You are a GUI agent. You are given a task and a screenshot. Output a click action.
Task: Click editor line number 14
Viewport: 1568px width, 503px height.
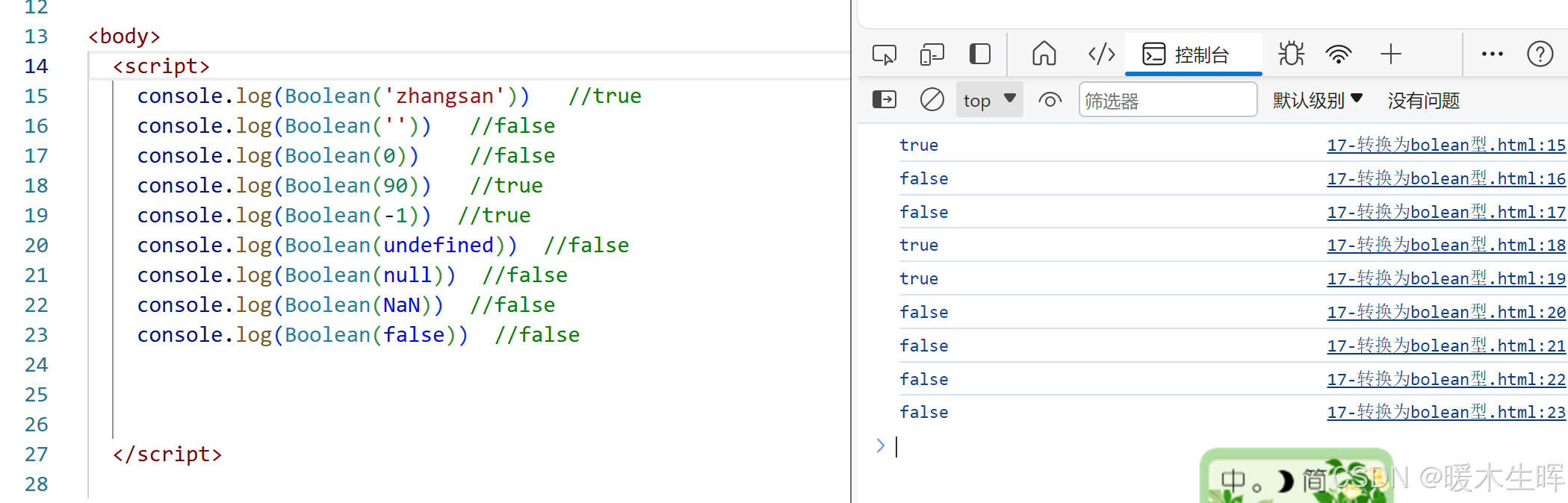pyautogui.click(x=36, y=66)
